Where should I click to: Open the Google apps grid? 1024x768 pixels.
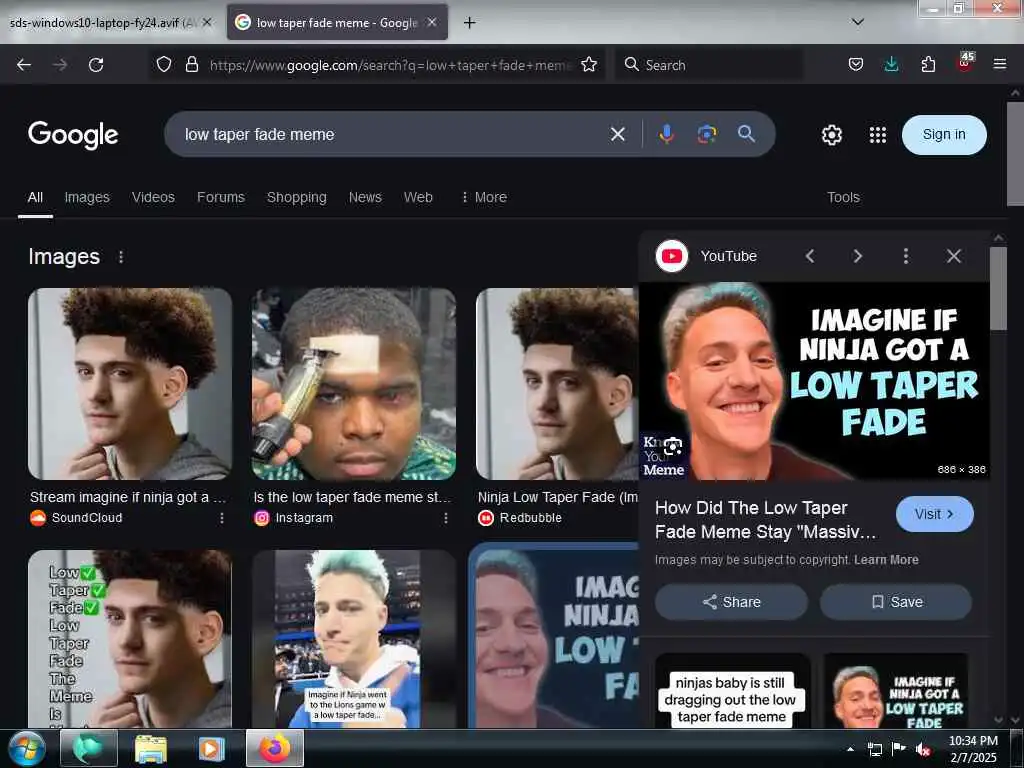878,135
